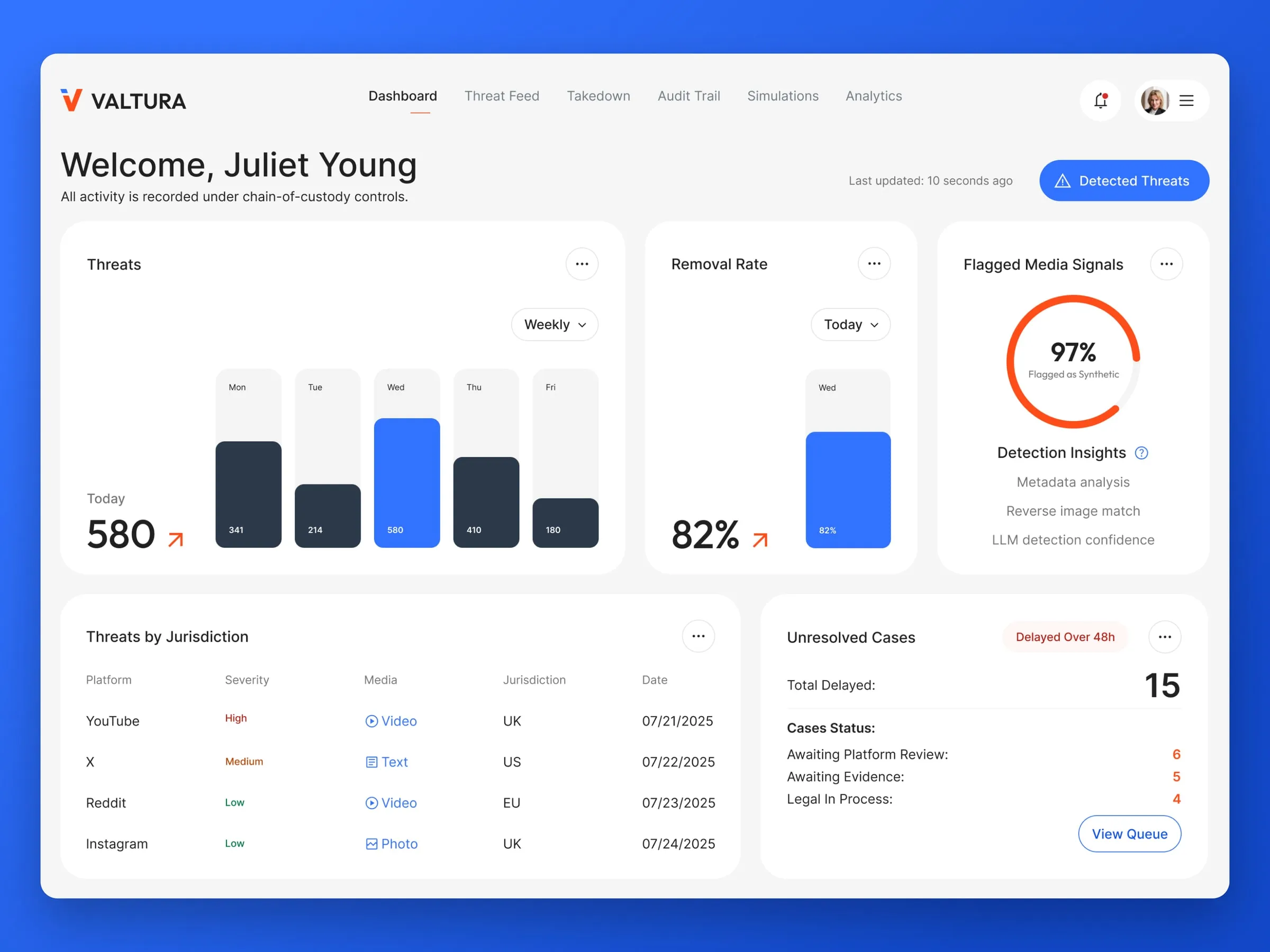This screenshot has height=952, width=1270.
Task: Open Flagged Media Signals options menu
Action: 1166,264
